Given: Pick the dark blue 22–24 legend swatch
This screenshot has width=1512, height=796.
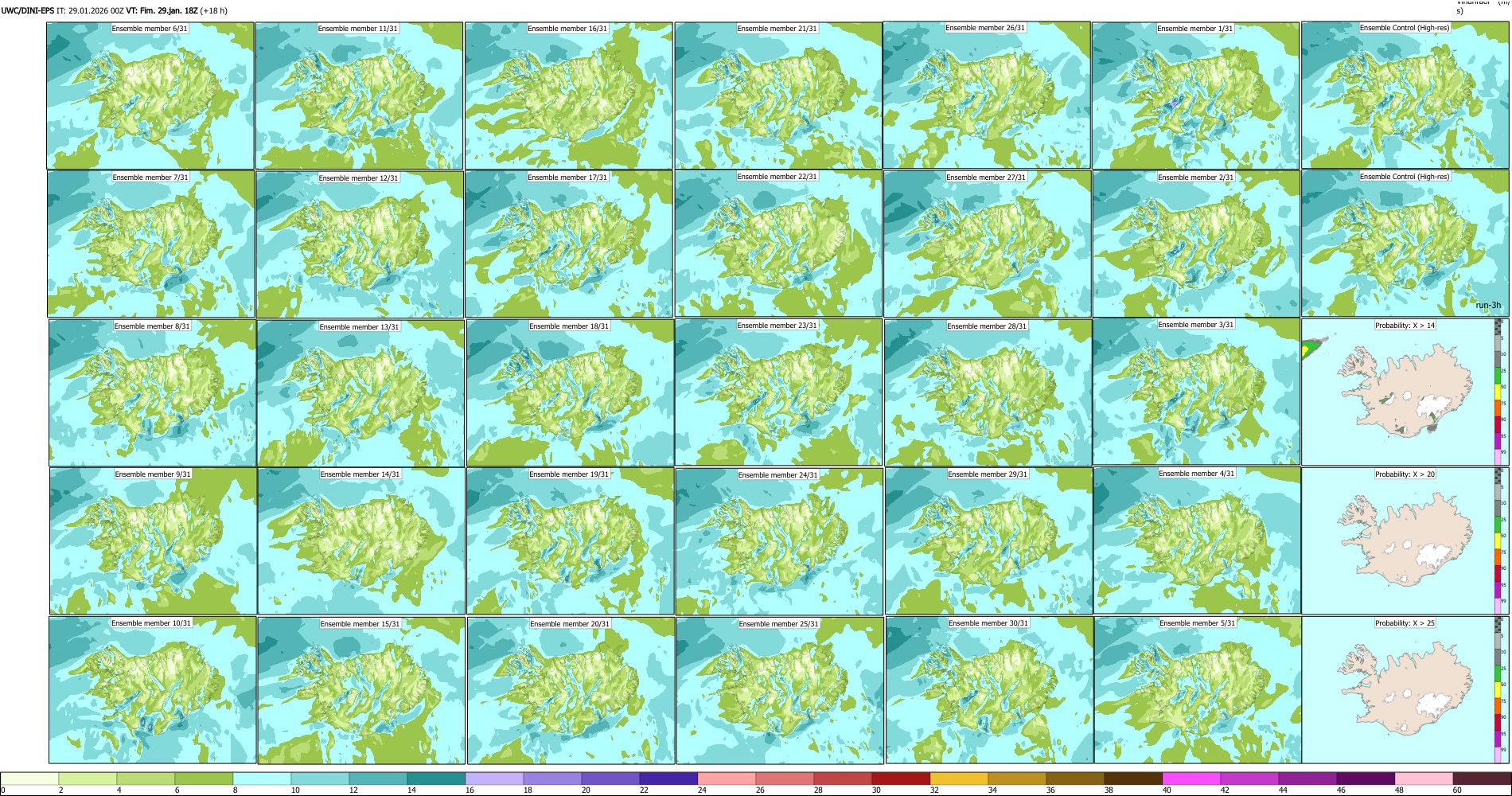Looking at the screenshot, I should tap(668, 779).
